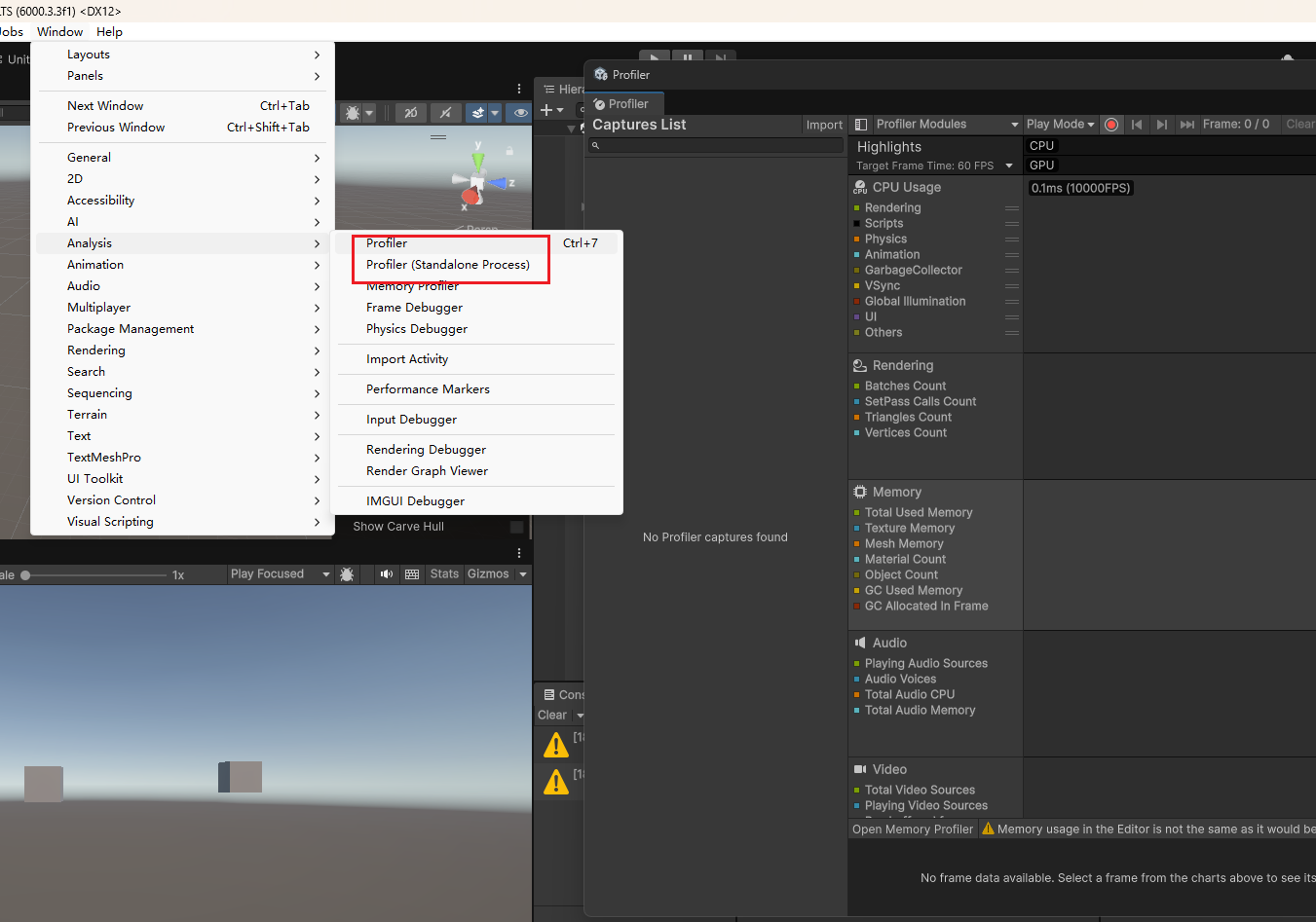1316x922 pixels.
Task: Toggle the Show Carve Hull checkbox
Action: (x=517, y=527)
